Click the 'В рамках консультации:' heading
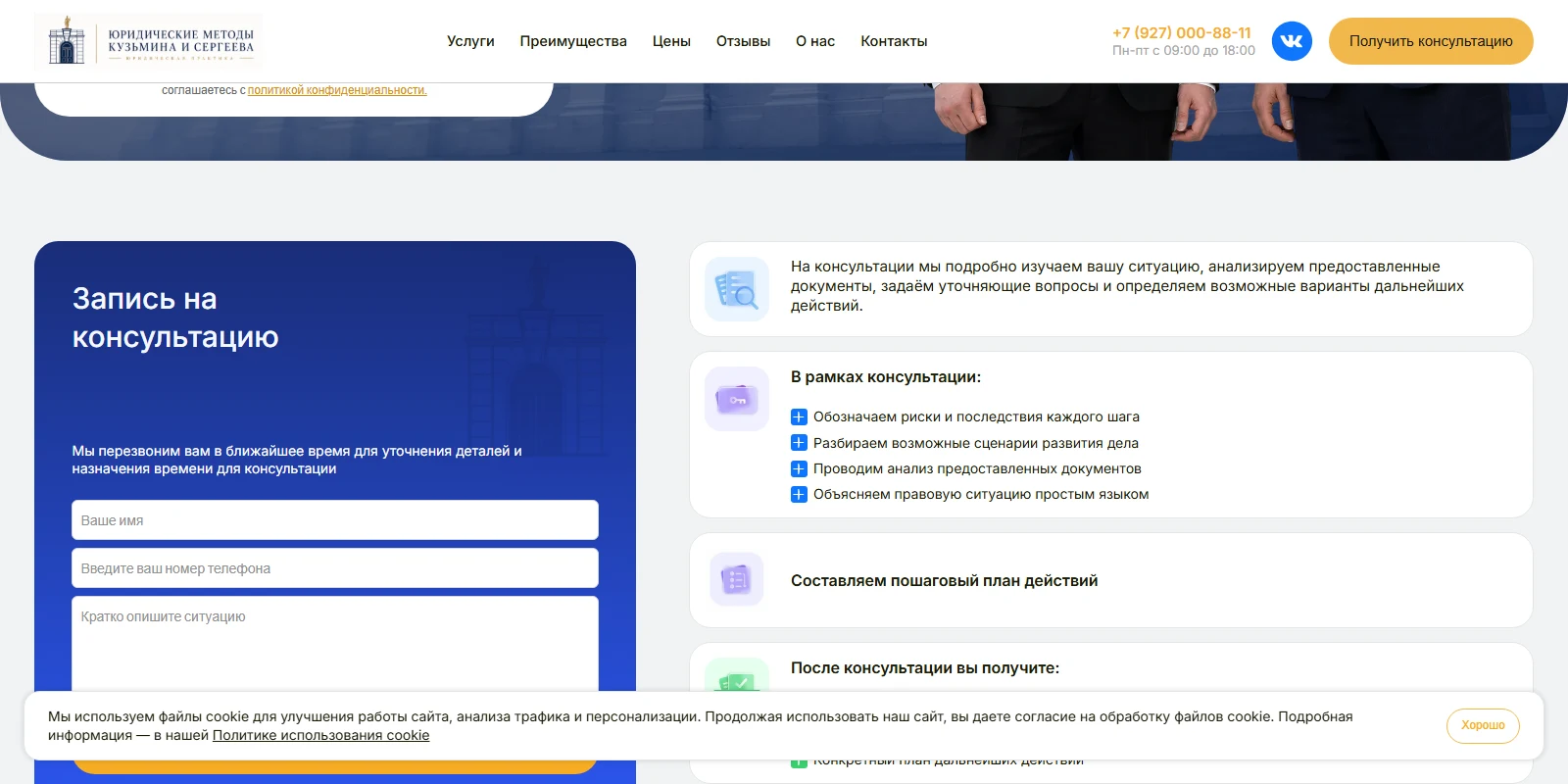The image size is (1568, 784). coord(886,377)
